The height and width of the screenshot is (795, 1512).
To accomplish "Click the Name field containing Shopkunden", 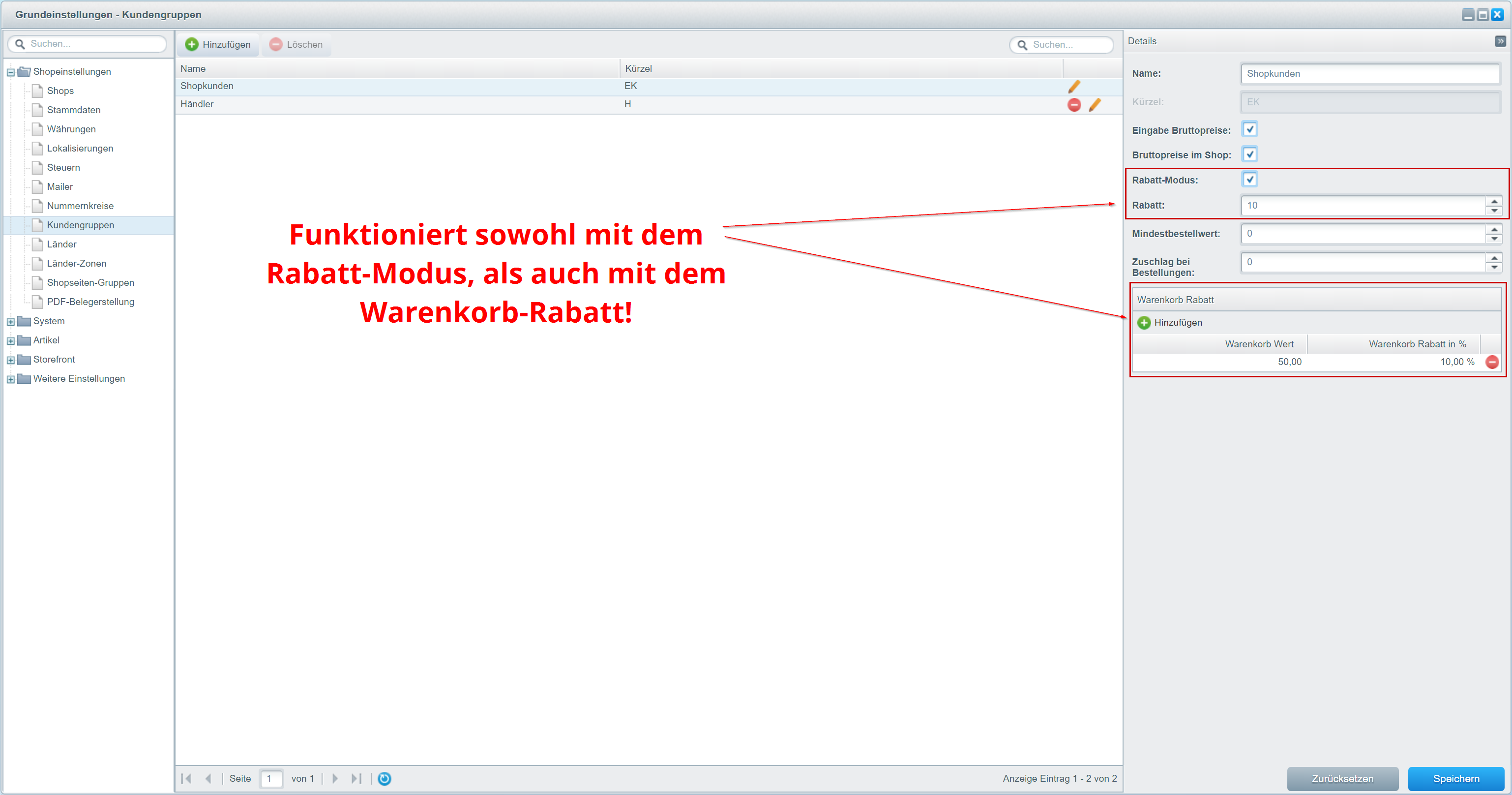I will [x=1370, y=74].
